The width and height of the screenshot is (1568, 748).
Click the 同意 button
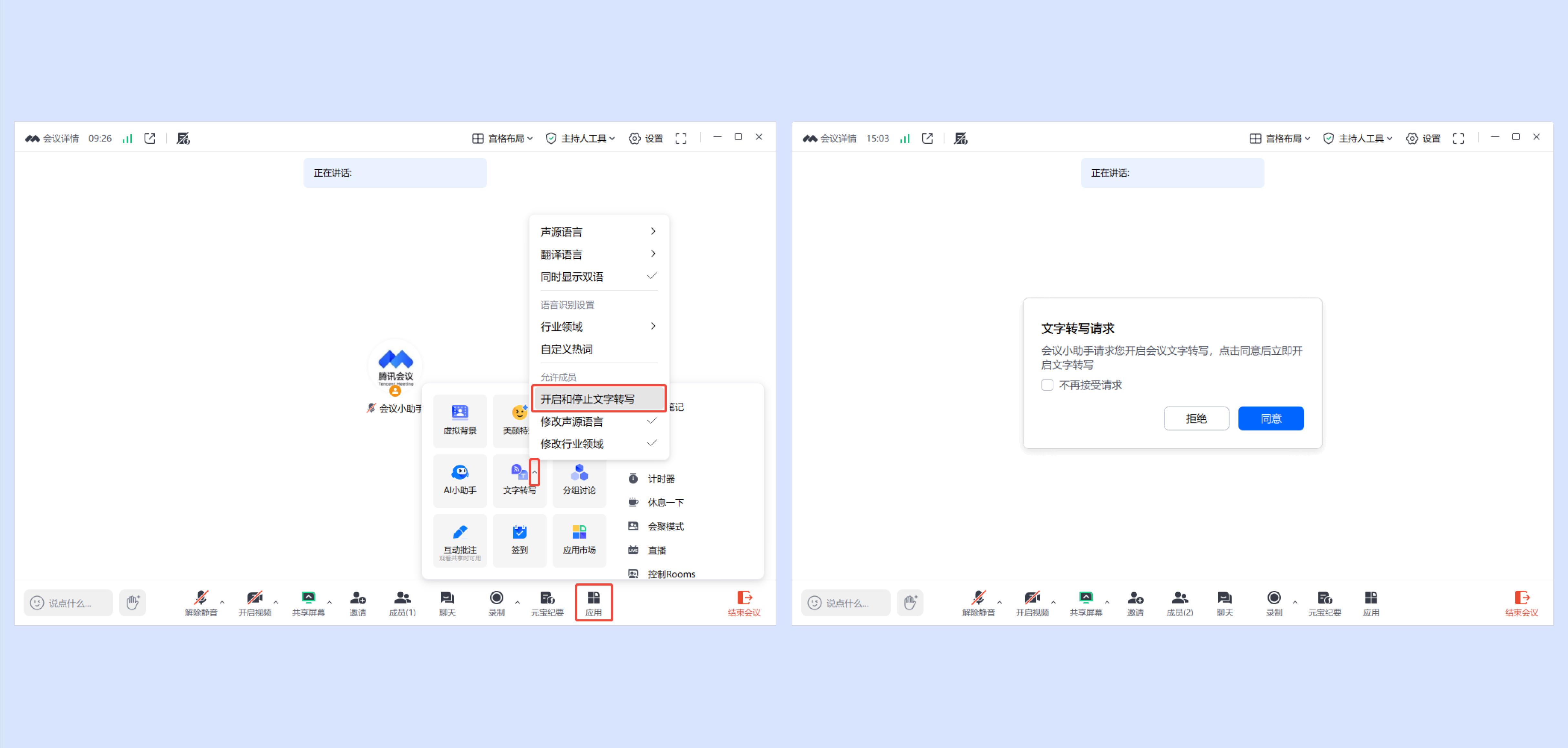pos(1270,418)
